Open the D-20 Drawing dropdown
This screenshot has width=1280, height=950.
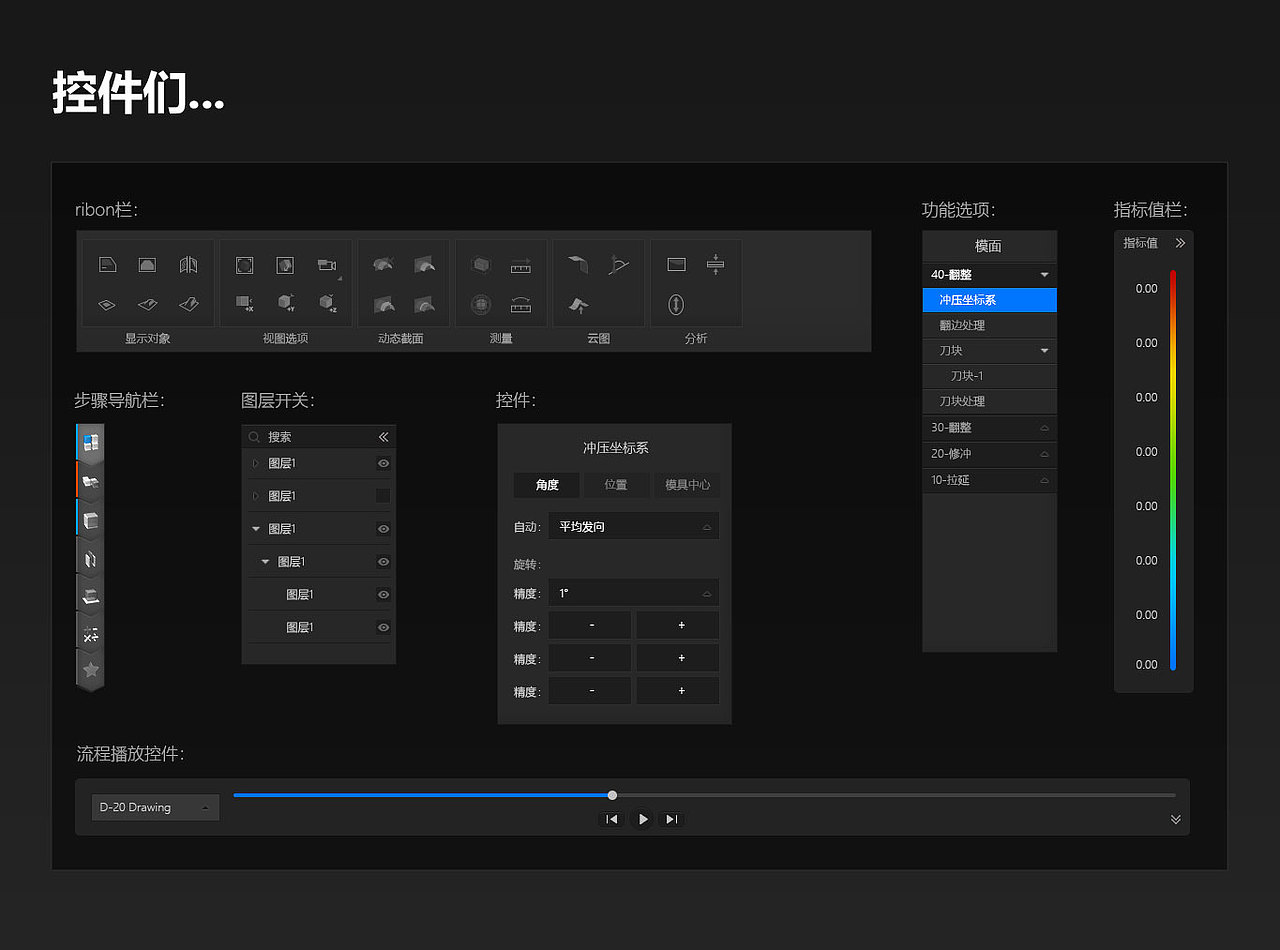pos(155,807)
